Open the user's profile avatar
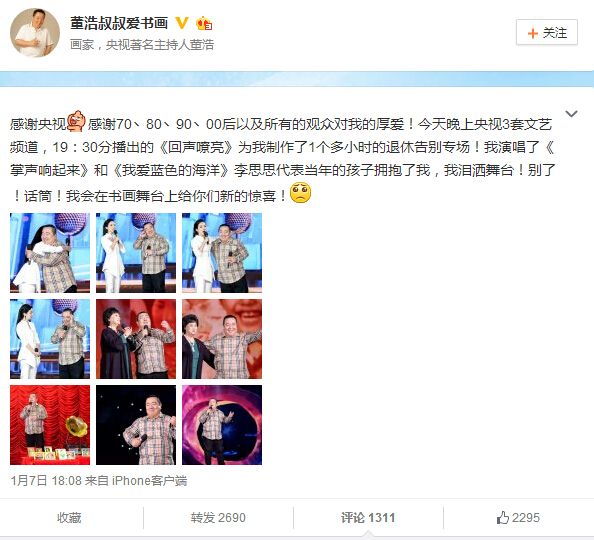Image resolution: width=594 pixels, height=540 pixels. point(35,33)
